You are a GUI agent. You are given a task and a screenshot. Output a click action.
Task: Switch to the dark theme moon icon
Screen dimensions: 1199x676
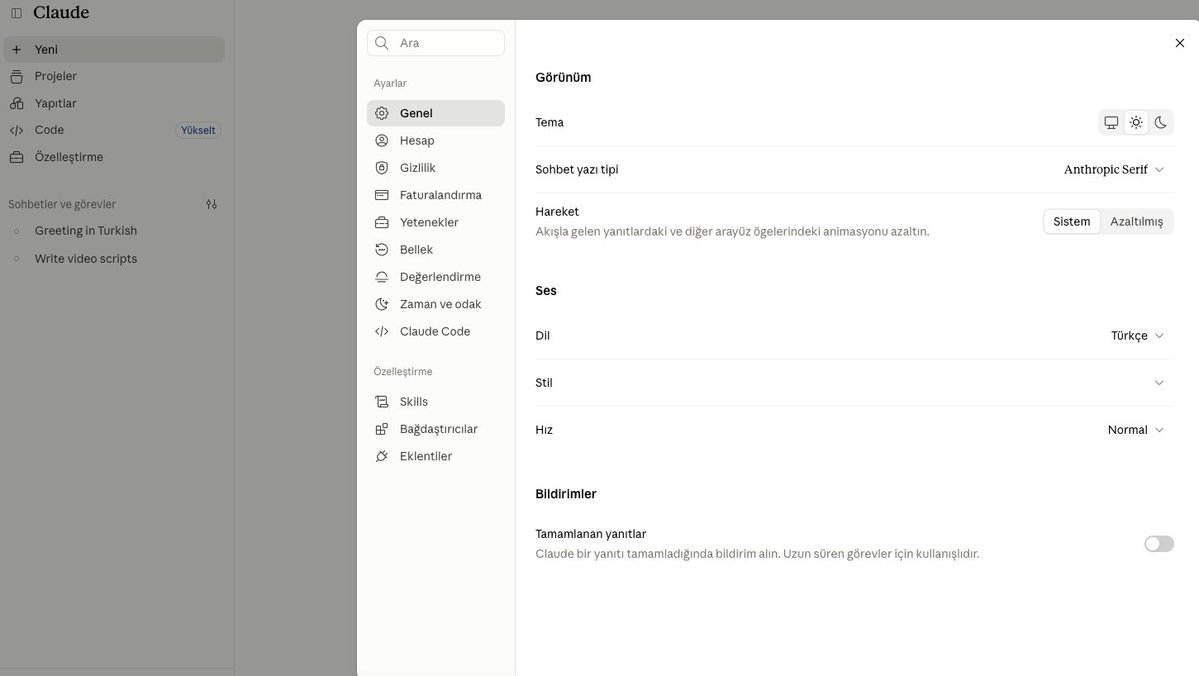1161,122
